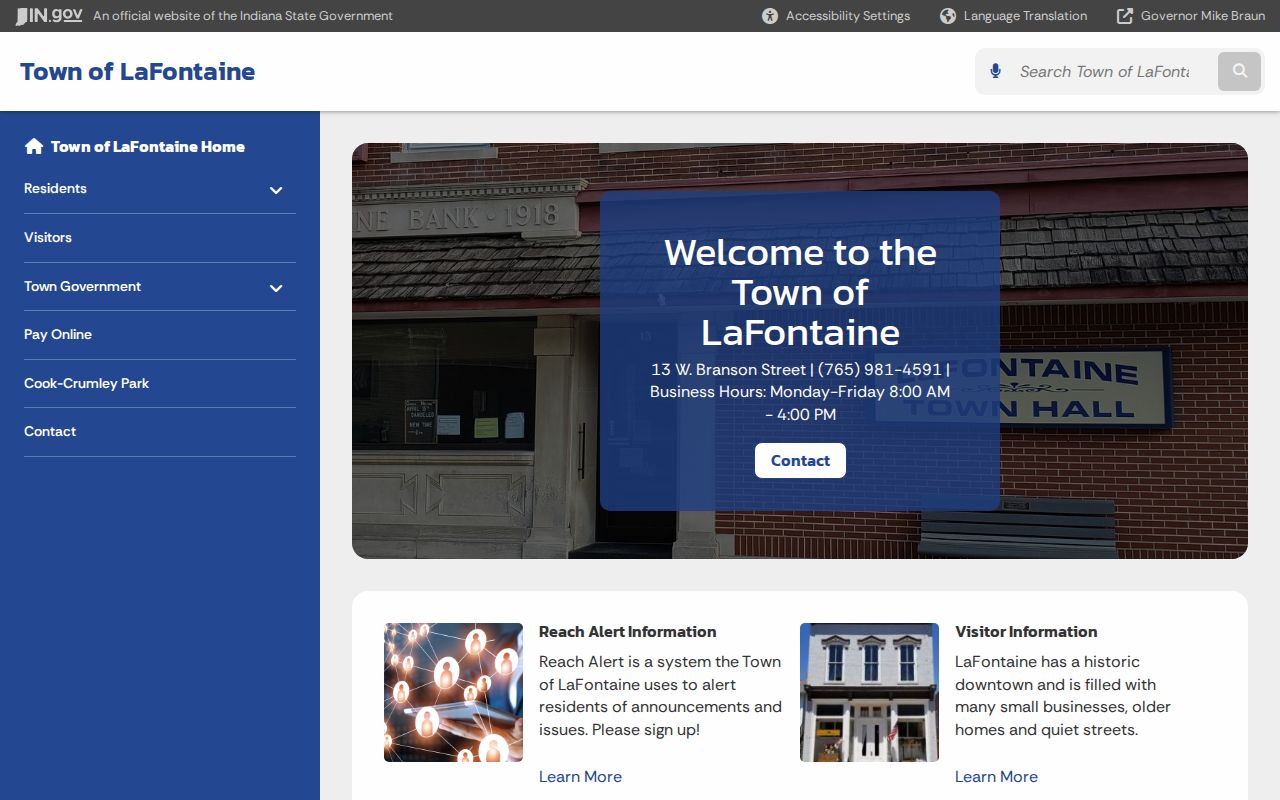Click the Governor external link icon
The height and width of the screenshot is (800, 1280).
(x=1125, y=16)
